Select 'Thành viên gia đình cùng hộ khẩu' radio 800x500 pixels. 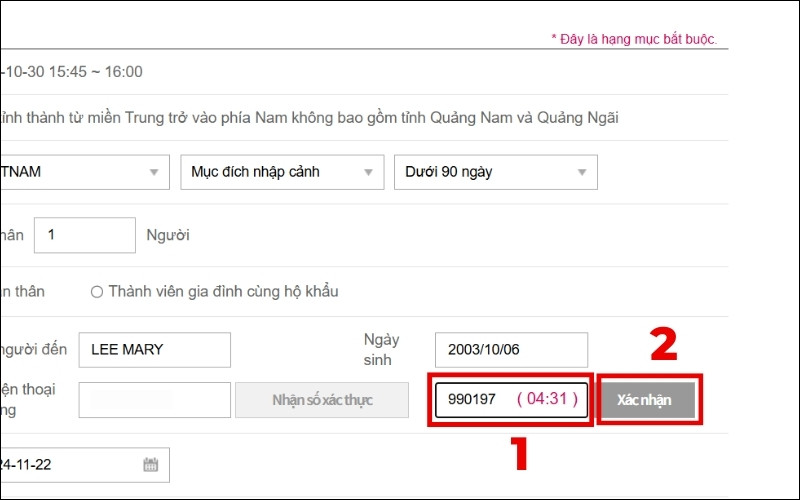point(97,292)
